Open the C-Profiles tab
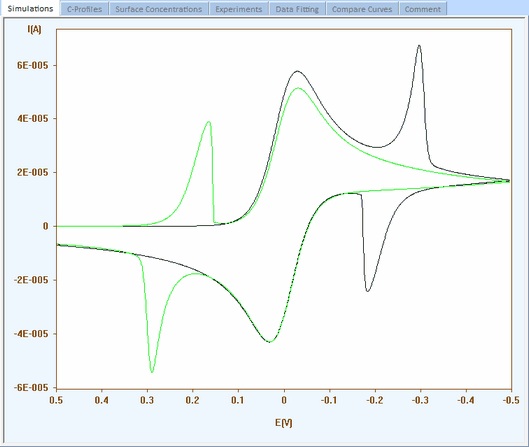 click(x=84, y=9)
